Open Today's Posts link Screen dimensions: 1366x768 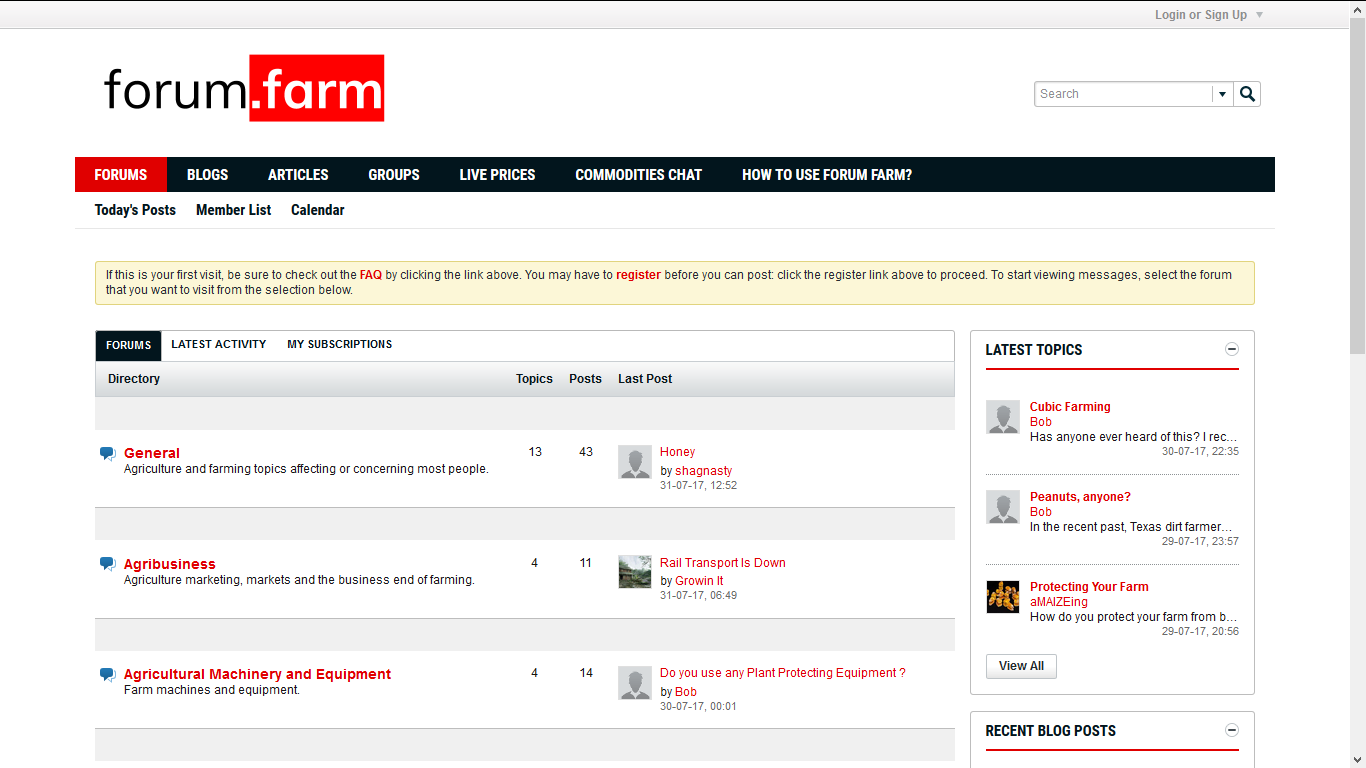(x=135, y=210)
